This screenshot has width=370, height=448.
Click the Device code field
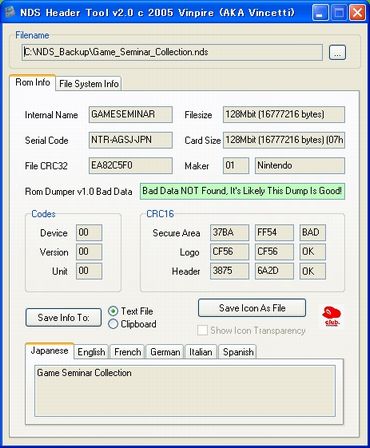(x=89, y=233)
